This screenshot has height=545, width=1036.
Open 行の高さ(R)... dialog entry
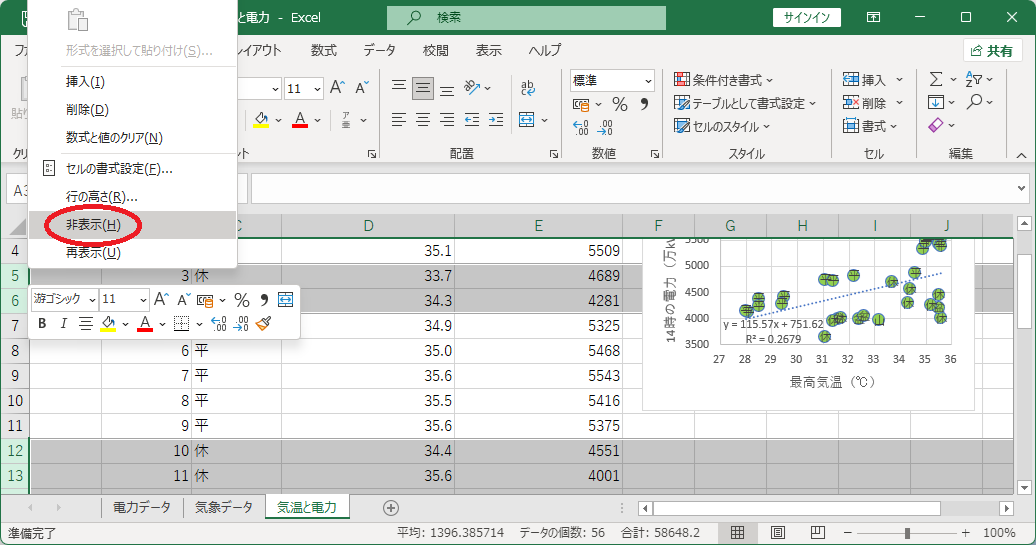[101, 196]
